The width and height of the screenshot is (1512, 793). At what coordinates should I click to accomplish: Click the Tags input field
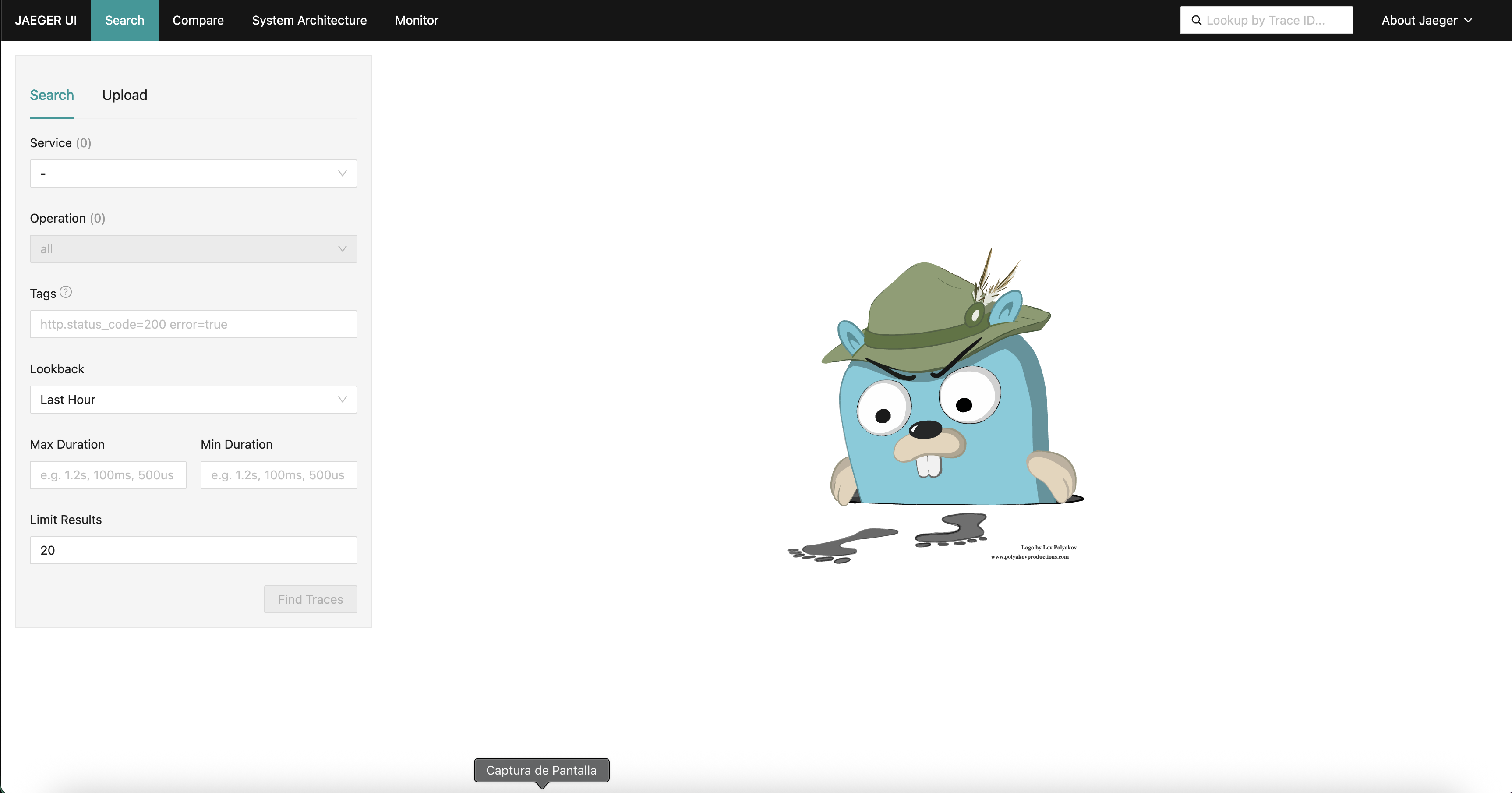click(193, 324)
